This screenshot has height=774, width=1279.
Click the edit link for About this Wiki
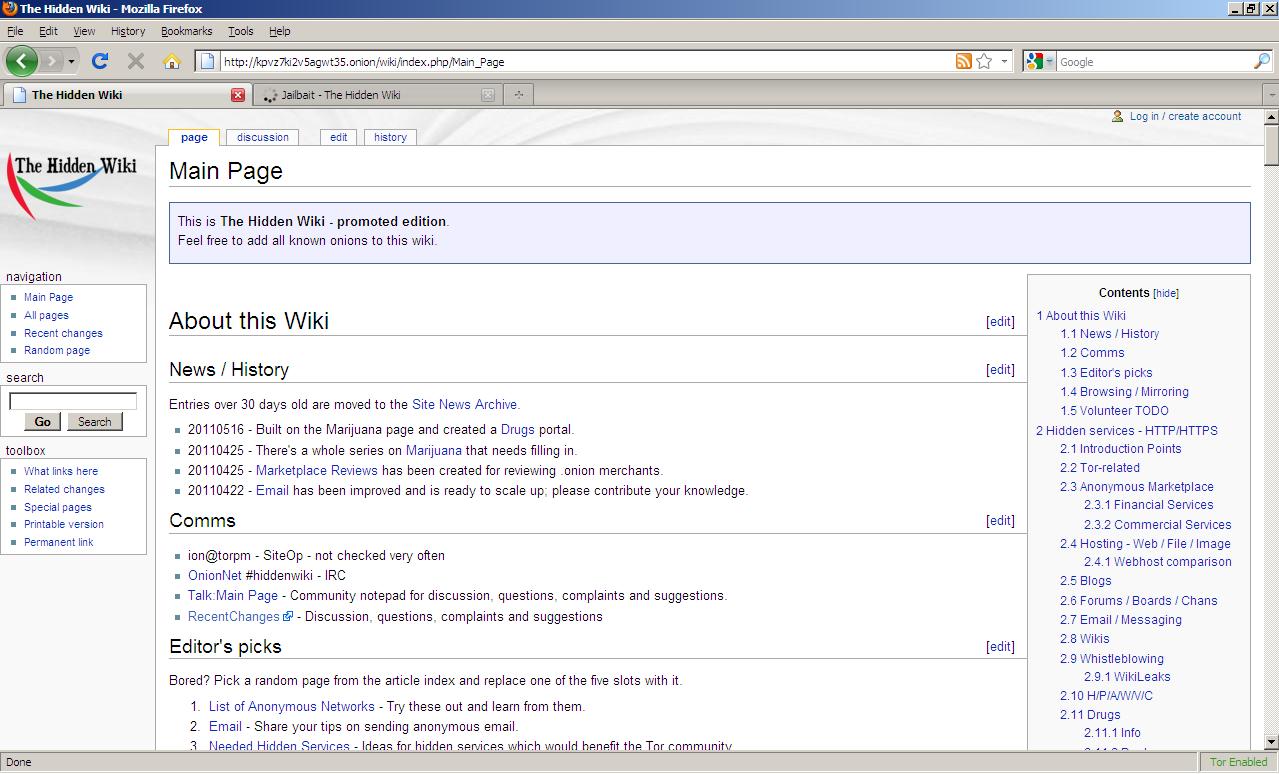click(1000, 322)
